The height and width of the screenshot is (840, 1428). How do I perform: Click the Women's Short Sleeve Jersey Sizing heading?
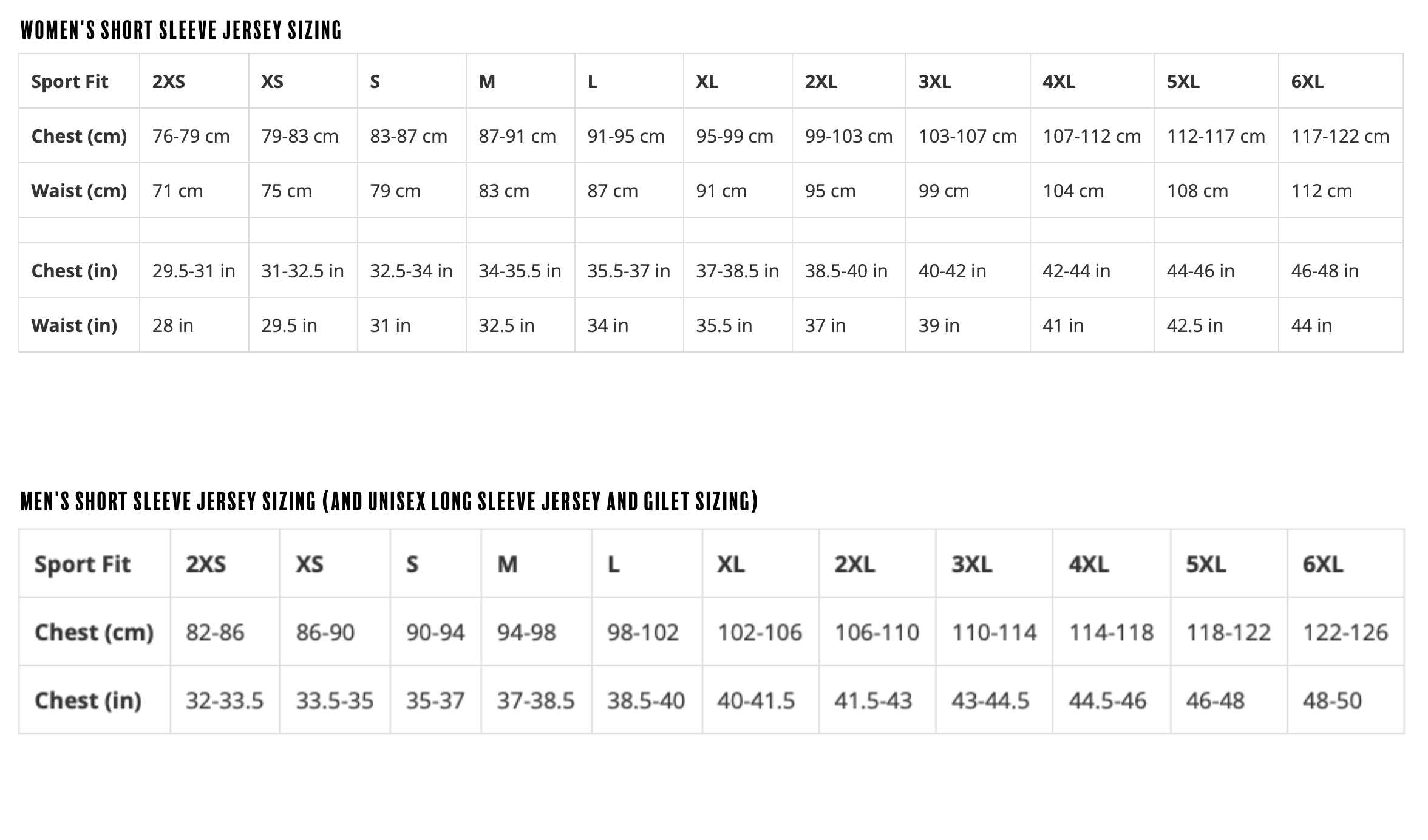[181, 30]
